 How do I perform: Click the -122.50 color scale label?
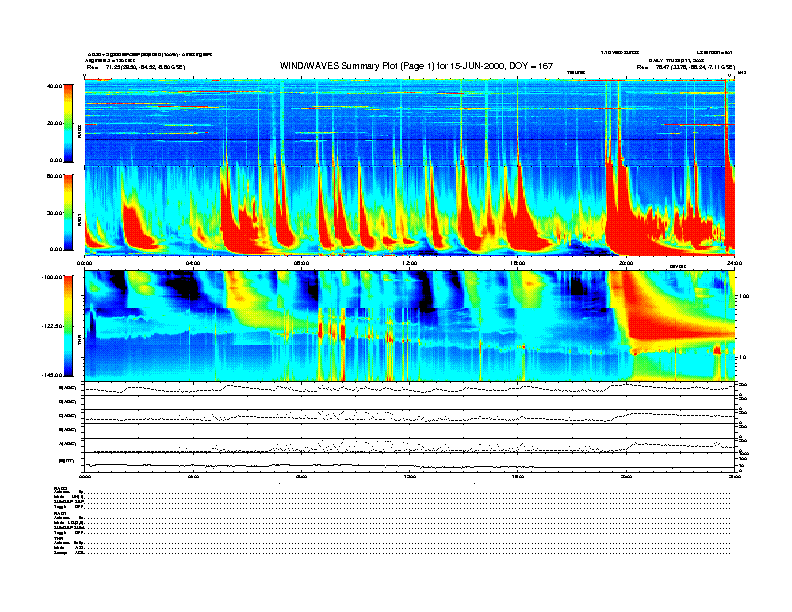tap(52, 326)
